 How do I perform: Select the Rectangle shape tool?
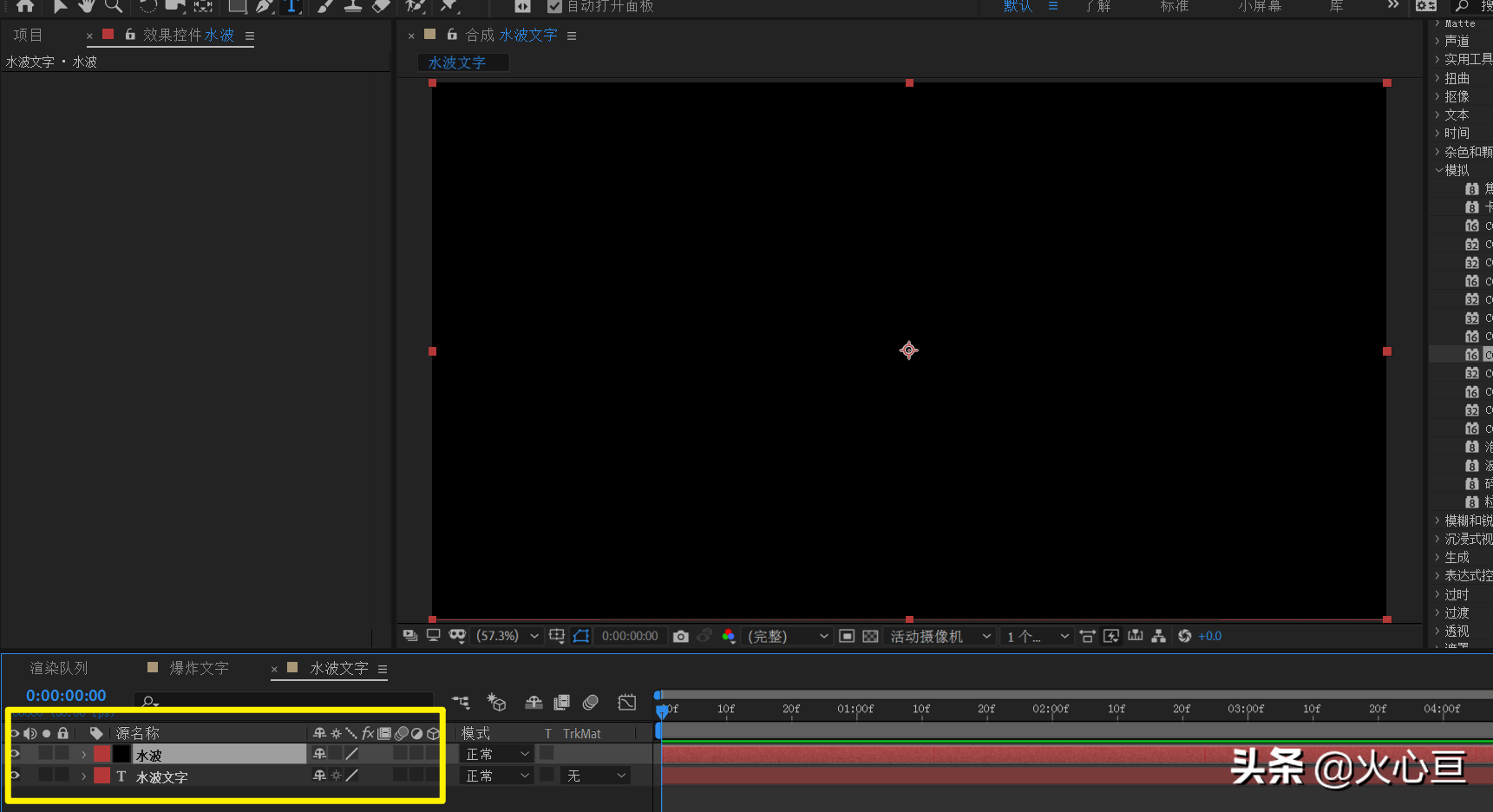[x=237, y=6]
